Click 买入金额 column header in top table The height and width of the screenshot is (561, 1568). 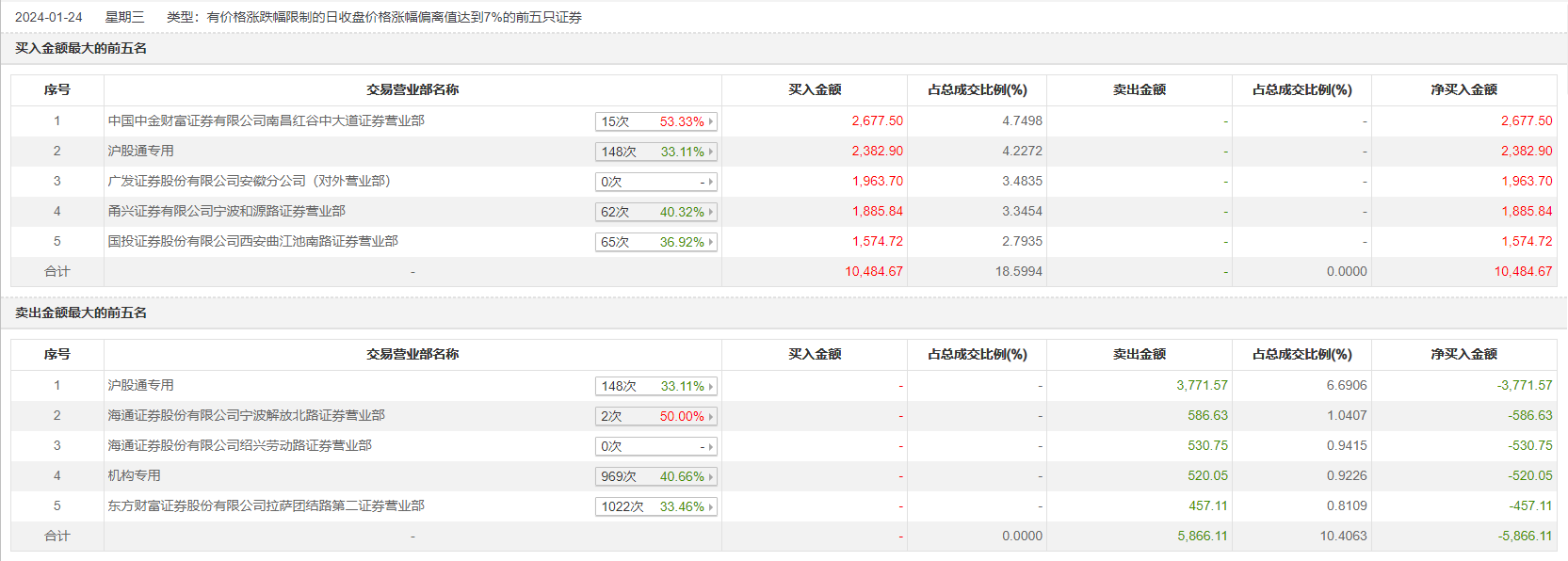(x=815, y=89)
